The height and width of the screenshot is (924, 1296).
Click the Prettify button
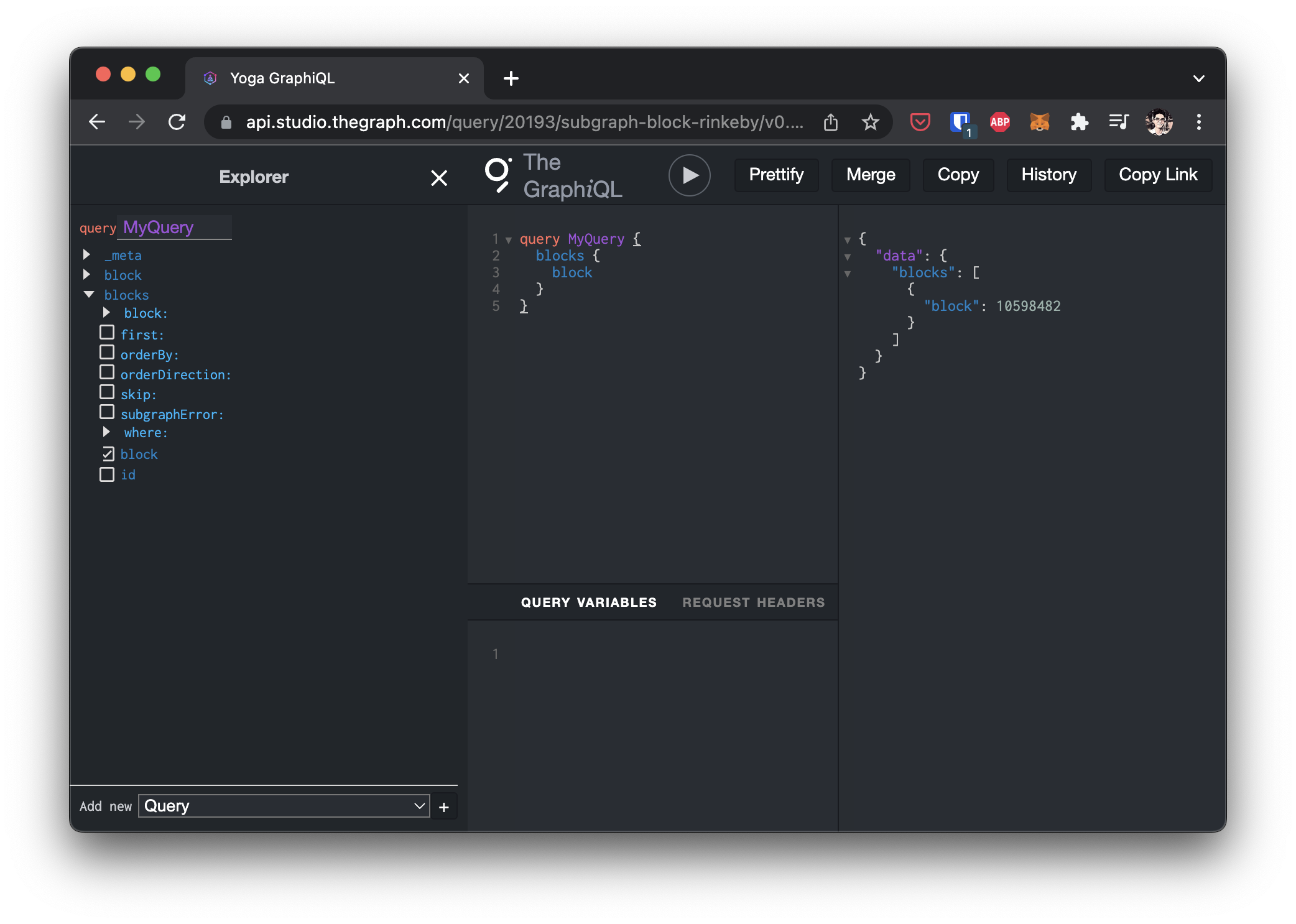tap(776, 175)
